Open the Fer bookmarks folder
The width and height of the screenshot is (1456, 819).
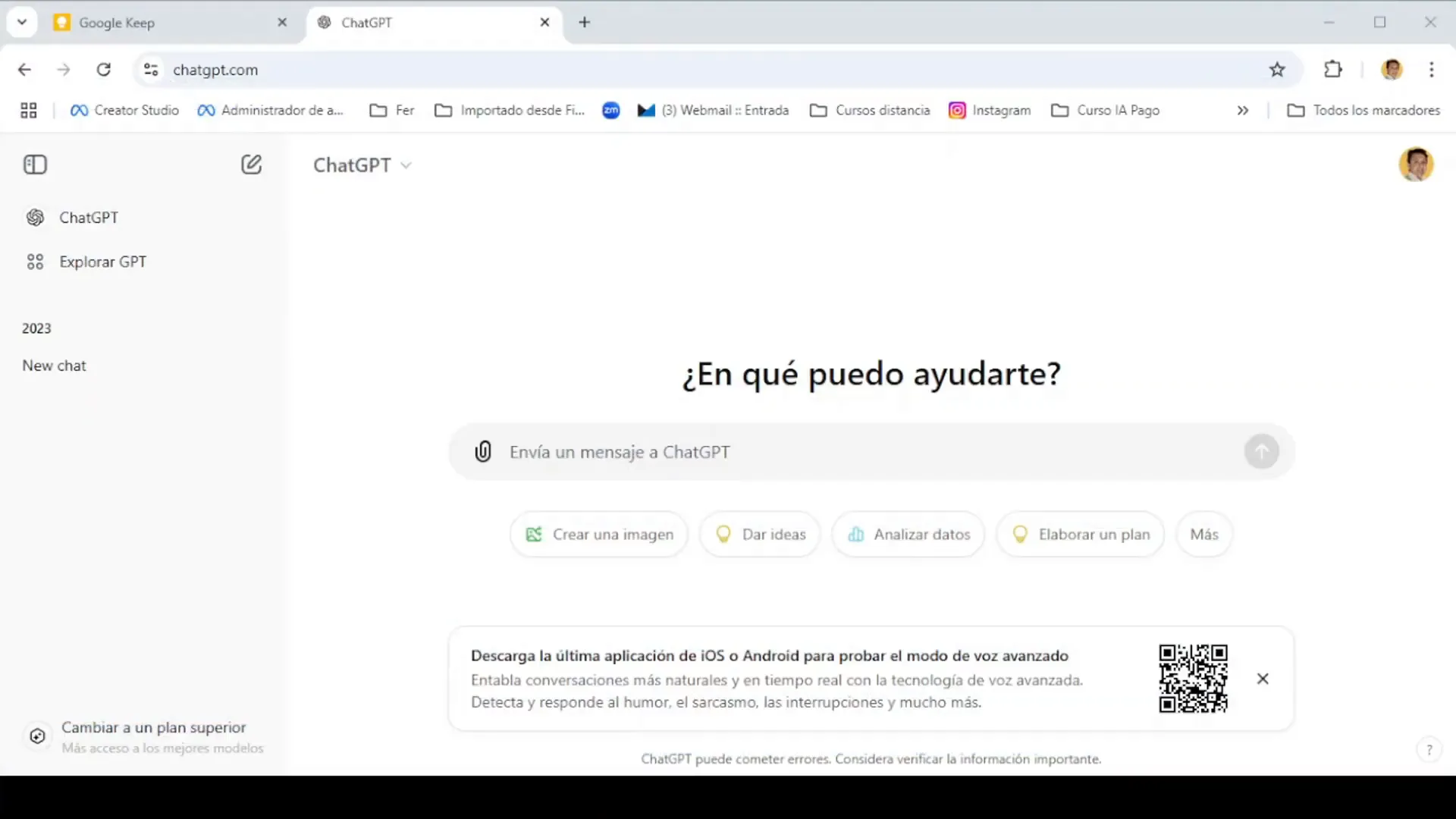(x=392, y=111)
